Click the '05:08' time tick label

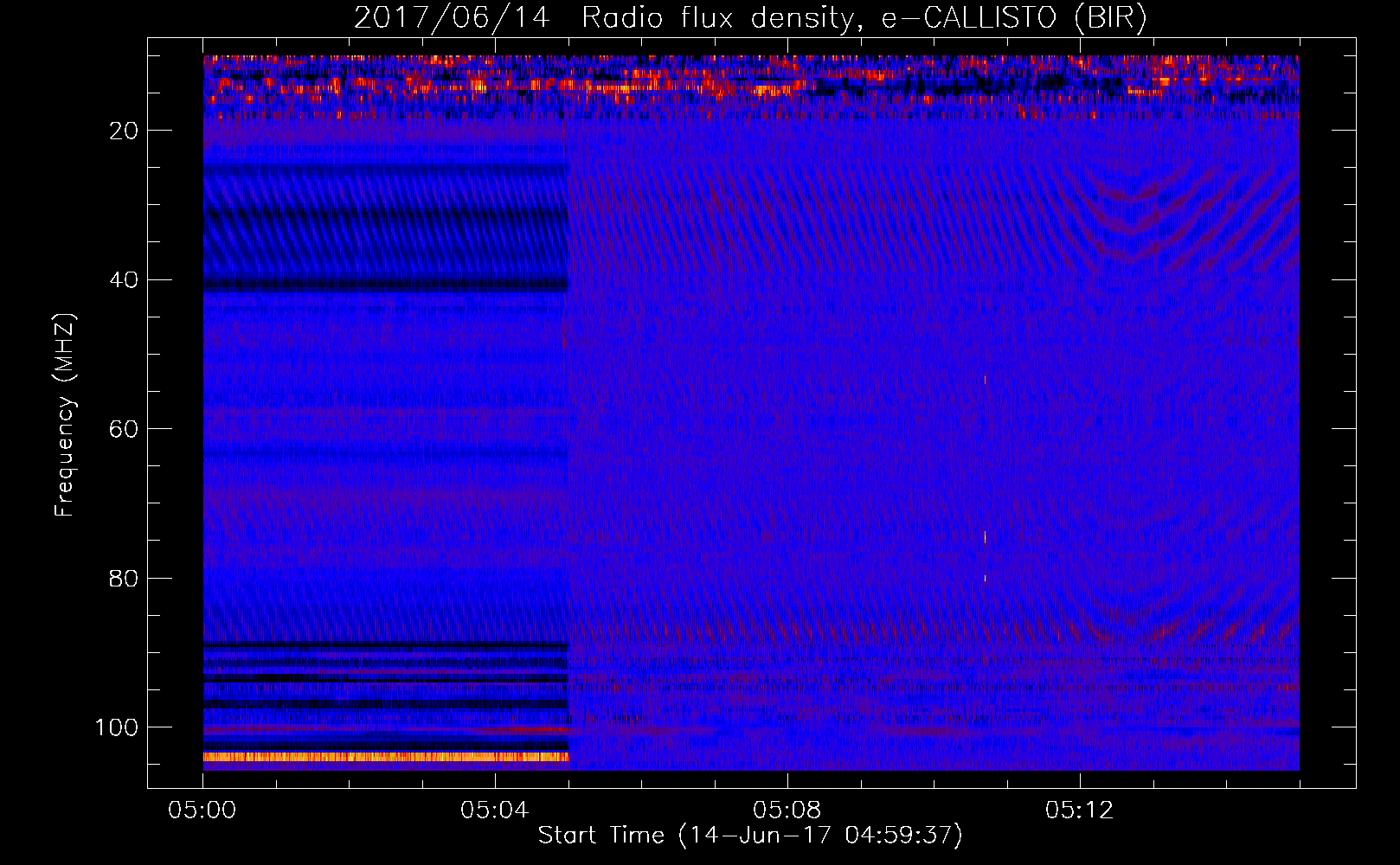[787, 811]
